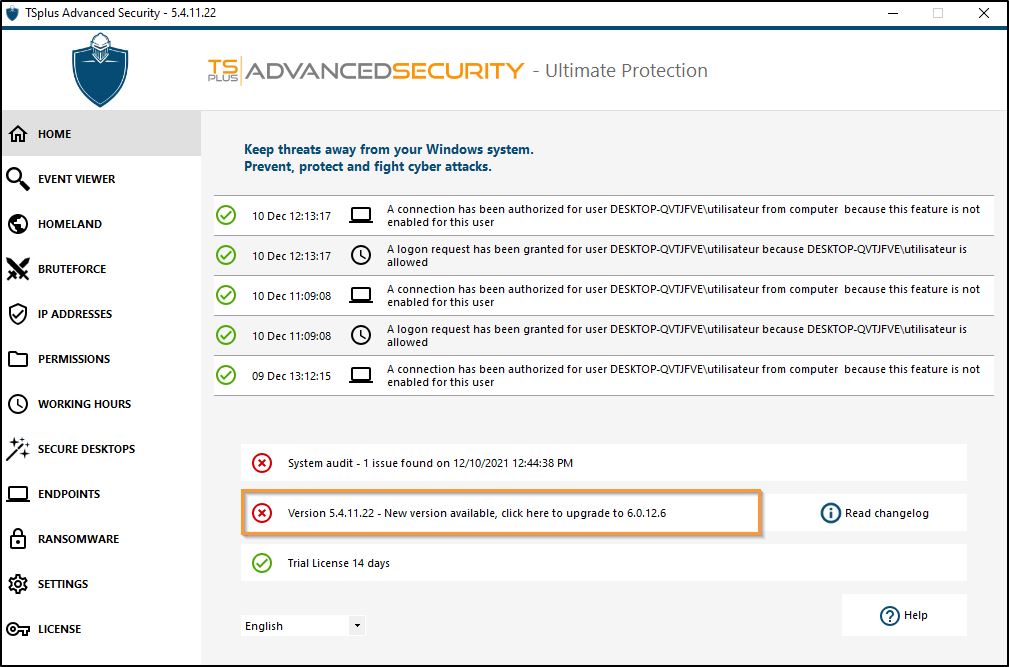Select the Homeland protection globe icon
This screenshot has width=1009, height=667.
tap(18, 223)
